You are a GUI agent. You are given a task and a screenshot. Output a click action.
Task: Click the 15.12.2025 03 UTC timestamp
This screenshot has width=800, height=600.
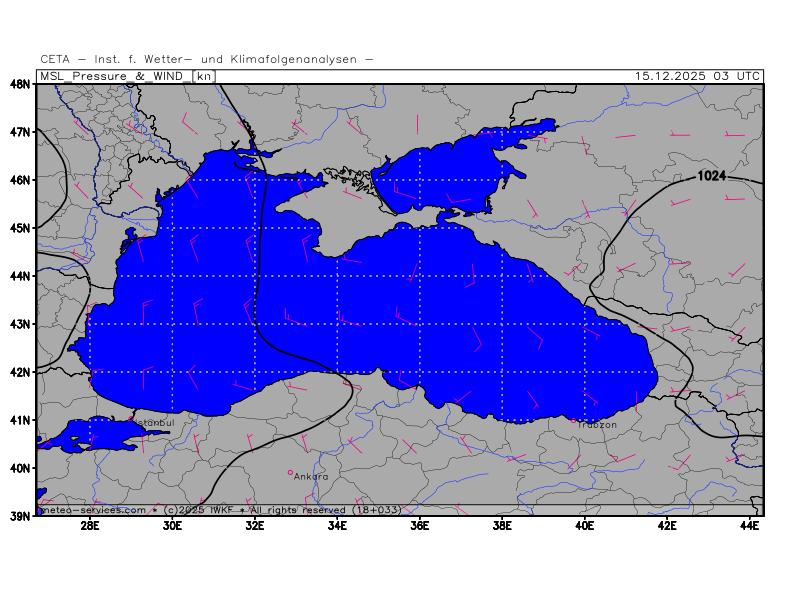[x=698, y=76]
